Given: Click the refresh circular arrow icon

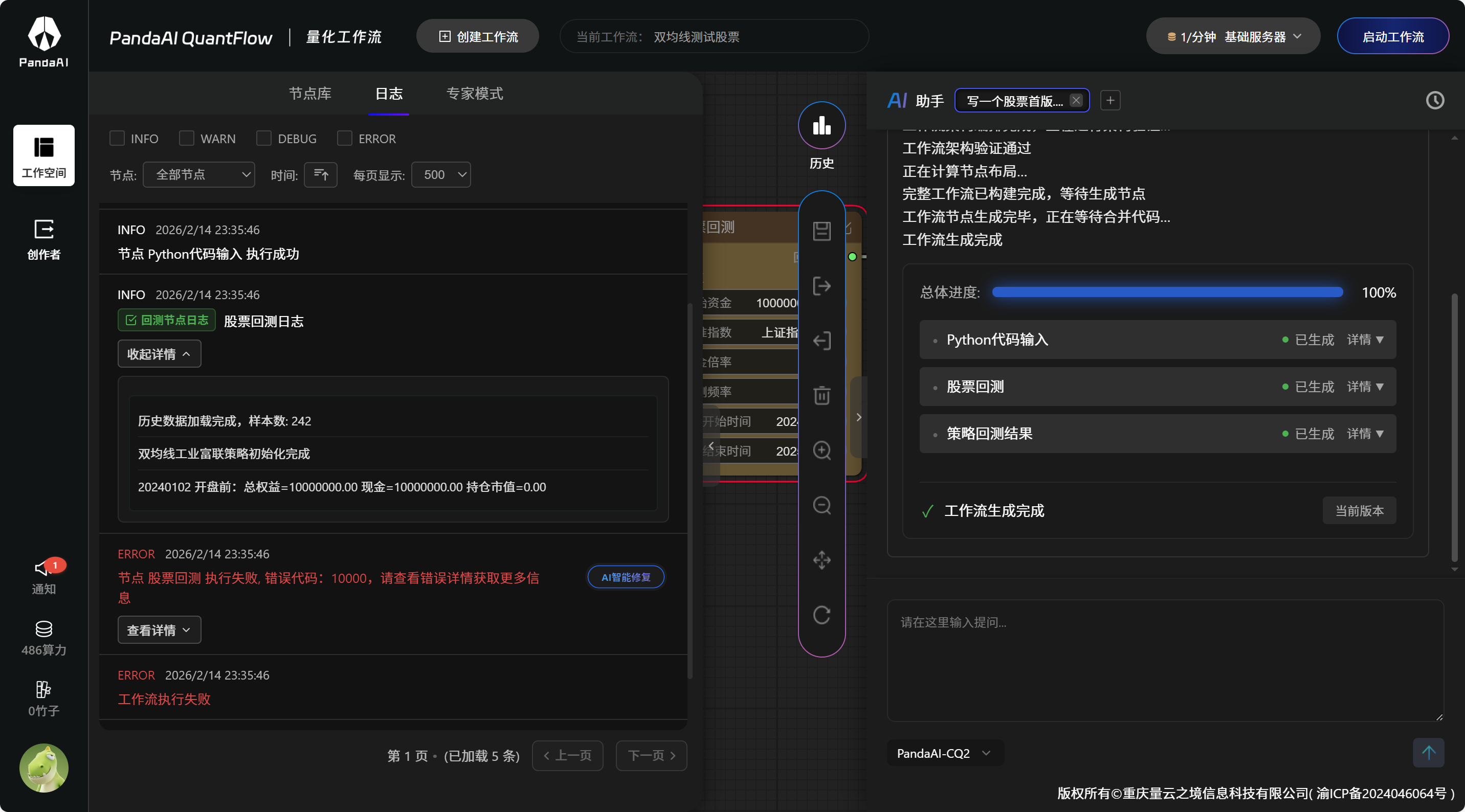Looking at the screenshot, I should coord(822,615).
